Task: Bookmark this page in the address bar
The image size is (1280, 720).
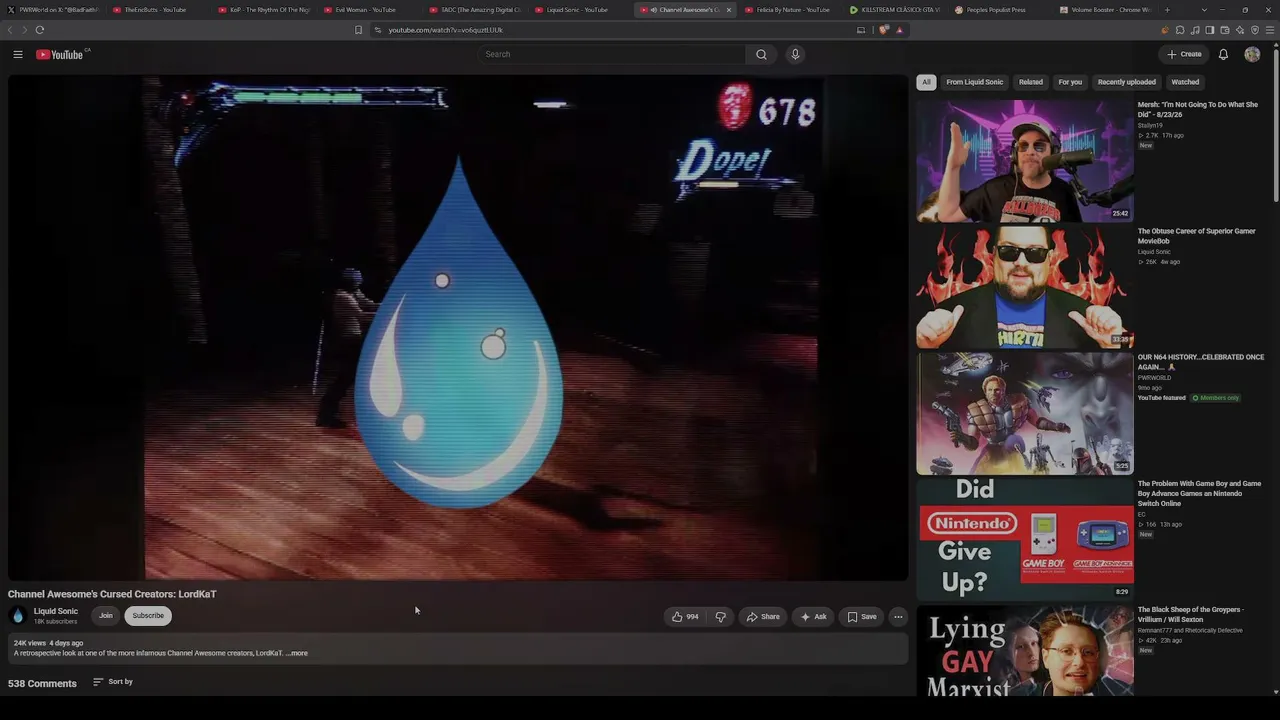Action: (358, 30)
